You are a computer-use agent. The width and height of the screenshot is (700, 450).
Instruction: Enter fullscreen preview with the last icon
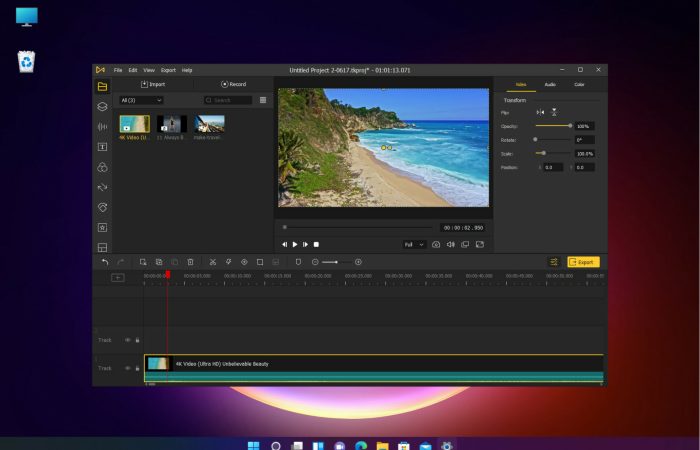pos(480,245)
